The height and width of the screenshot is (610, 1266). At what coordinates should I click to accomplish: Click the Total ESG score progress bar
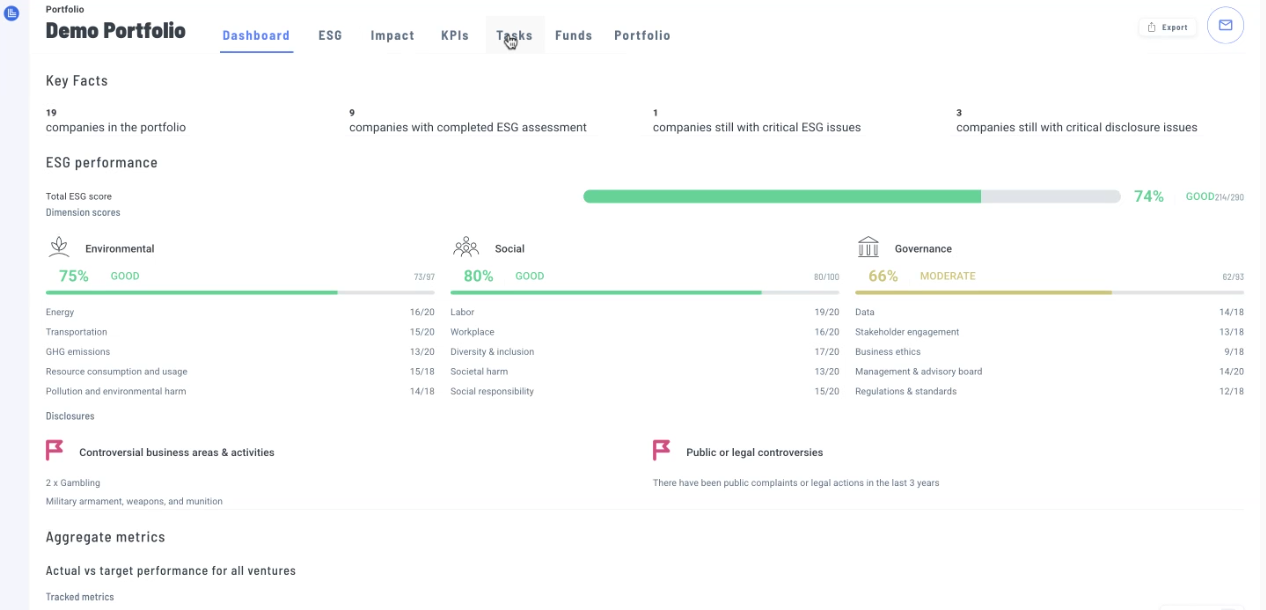pyautogui.click(x=850, y=197)
